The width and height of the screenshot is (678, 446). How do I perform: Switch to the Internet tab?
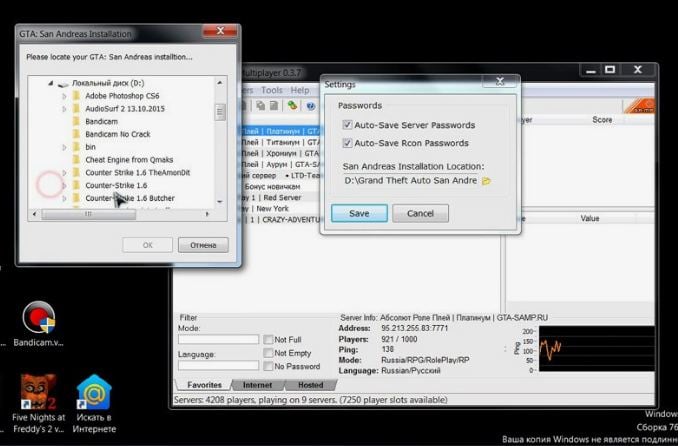coord(257,385)
